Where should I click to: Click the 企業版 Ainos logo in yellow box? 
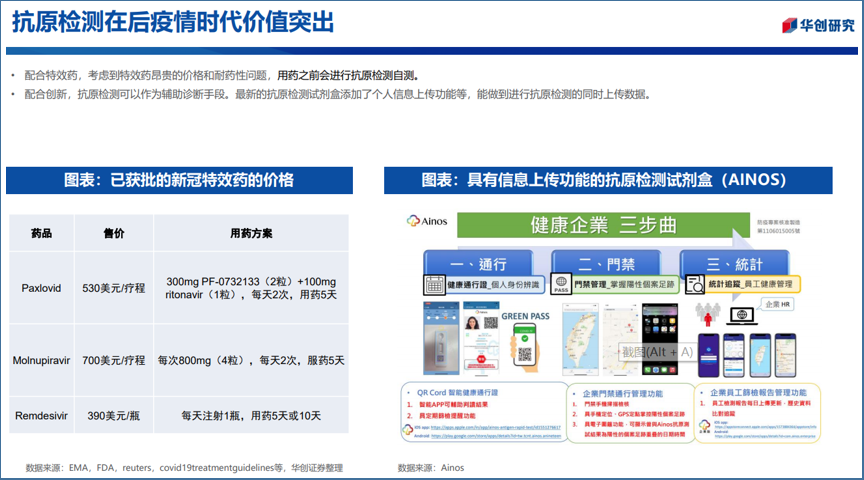[x=704, y=426]
